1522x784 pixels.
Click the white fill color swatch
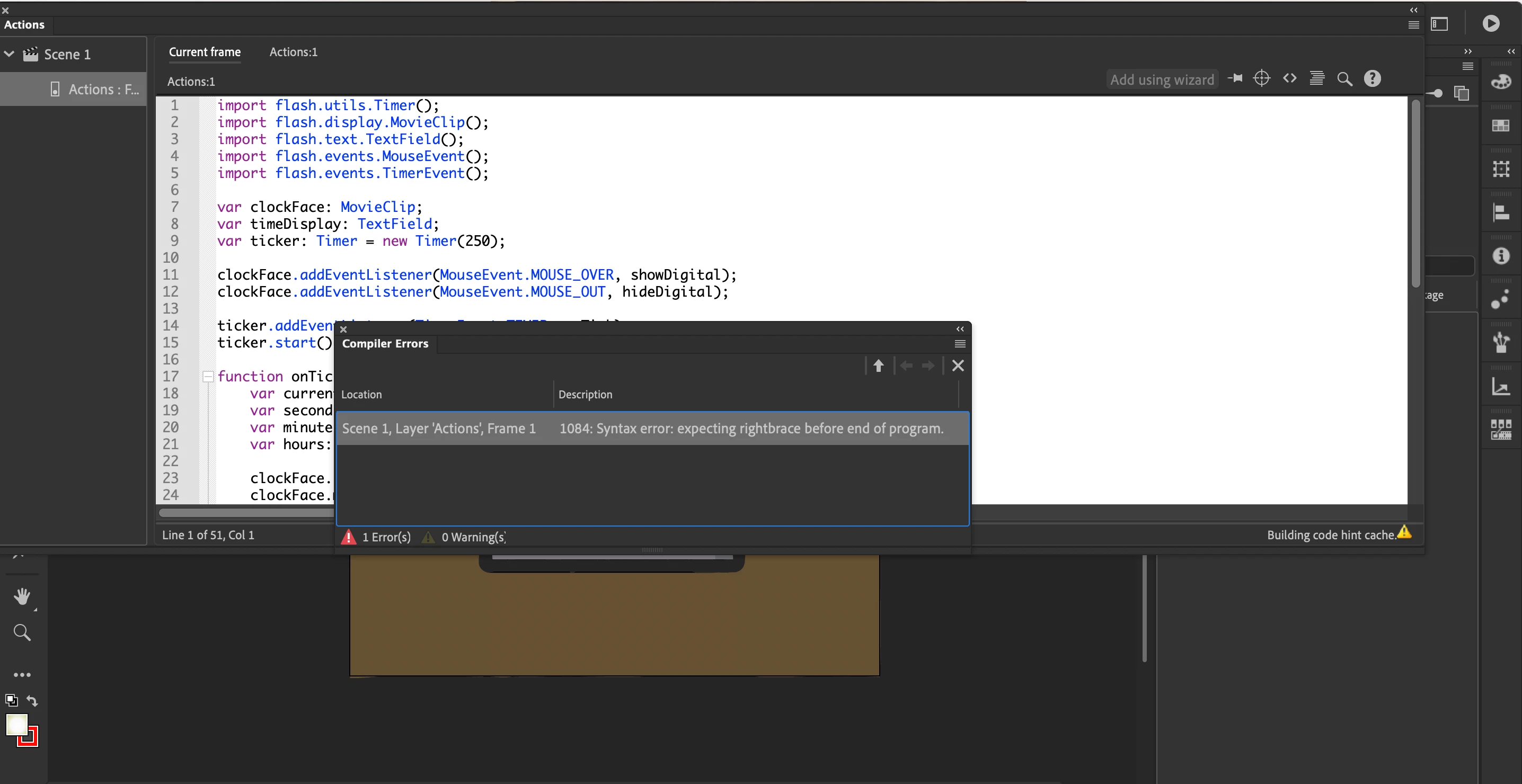pyautogui.click(x=16, y=725)
